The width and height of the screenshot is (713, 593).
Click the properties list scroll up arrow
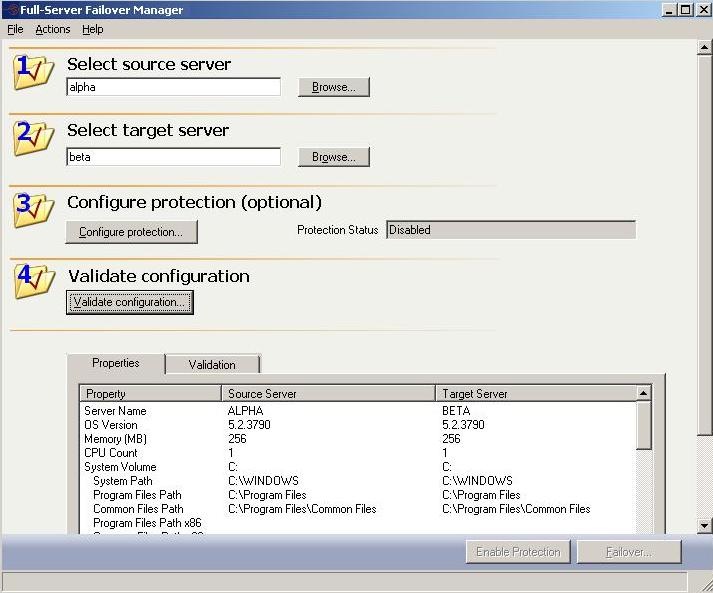click(x=644, y=394)
